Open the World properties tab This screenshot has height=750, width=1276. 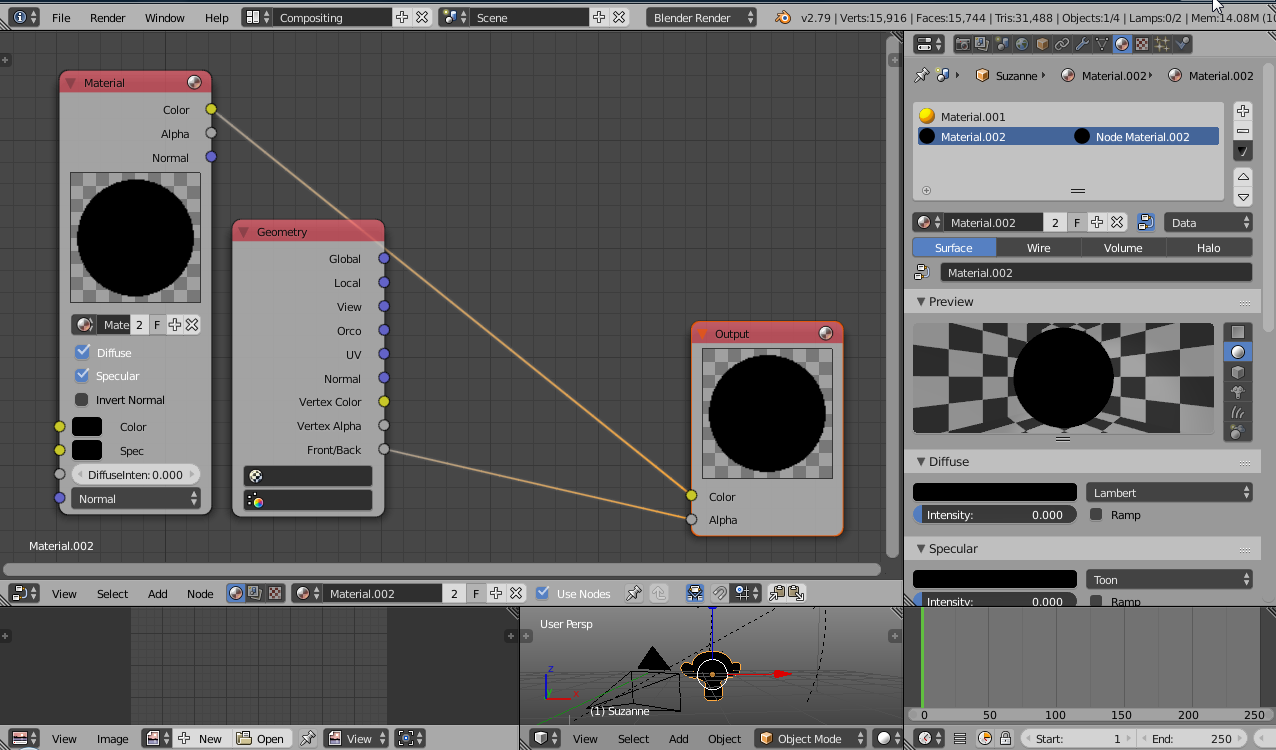click(x=1022, y=44)
